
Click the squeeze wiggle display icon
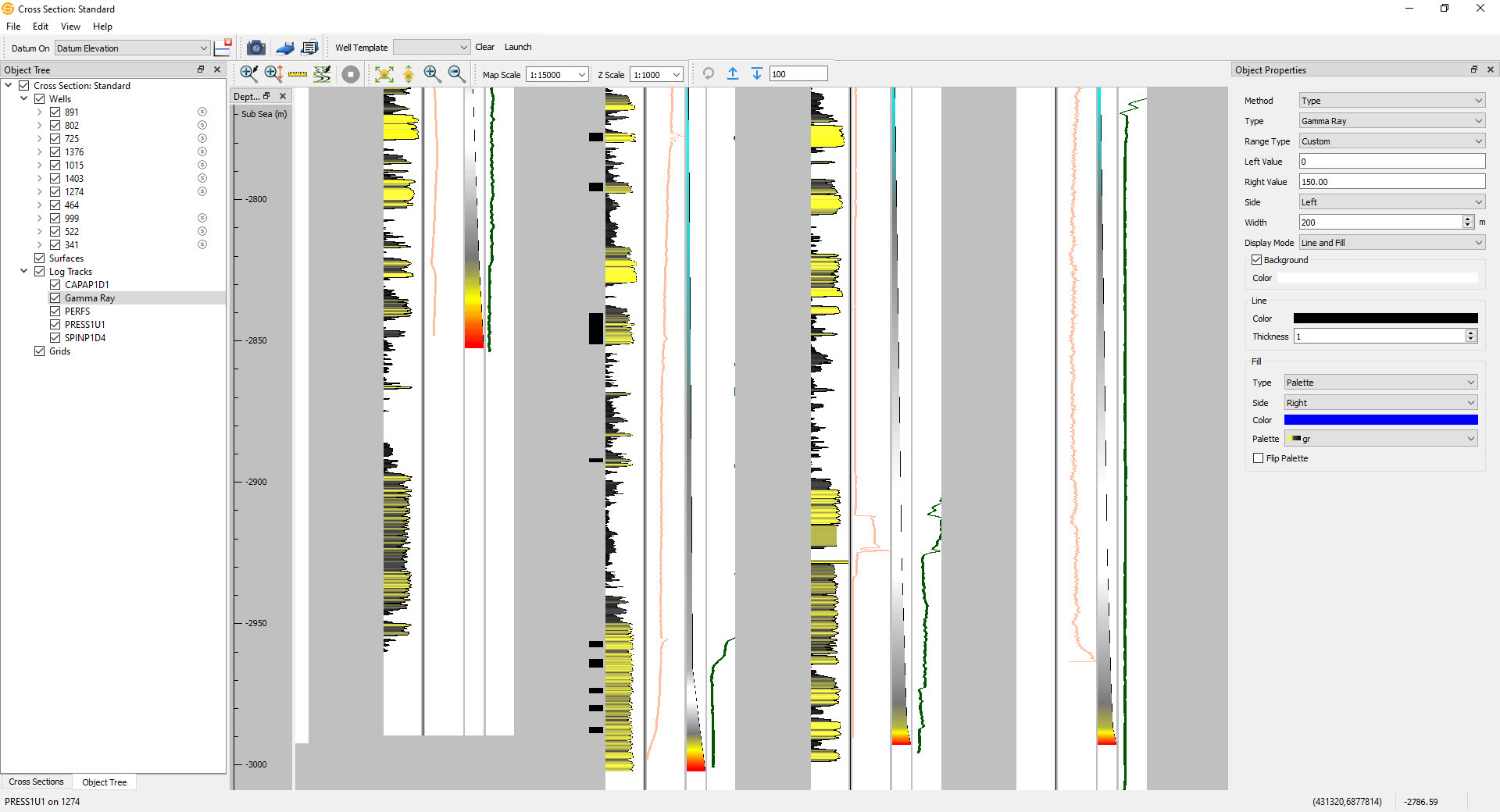pos(322,74)
